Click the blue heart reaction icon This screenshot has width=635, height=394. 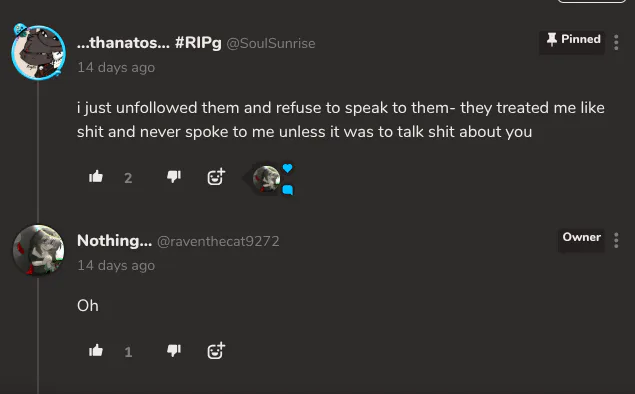click(x=288, y=168)
